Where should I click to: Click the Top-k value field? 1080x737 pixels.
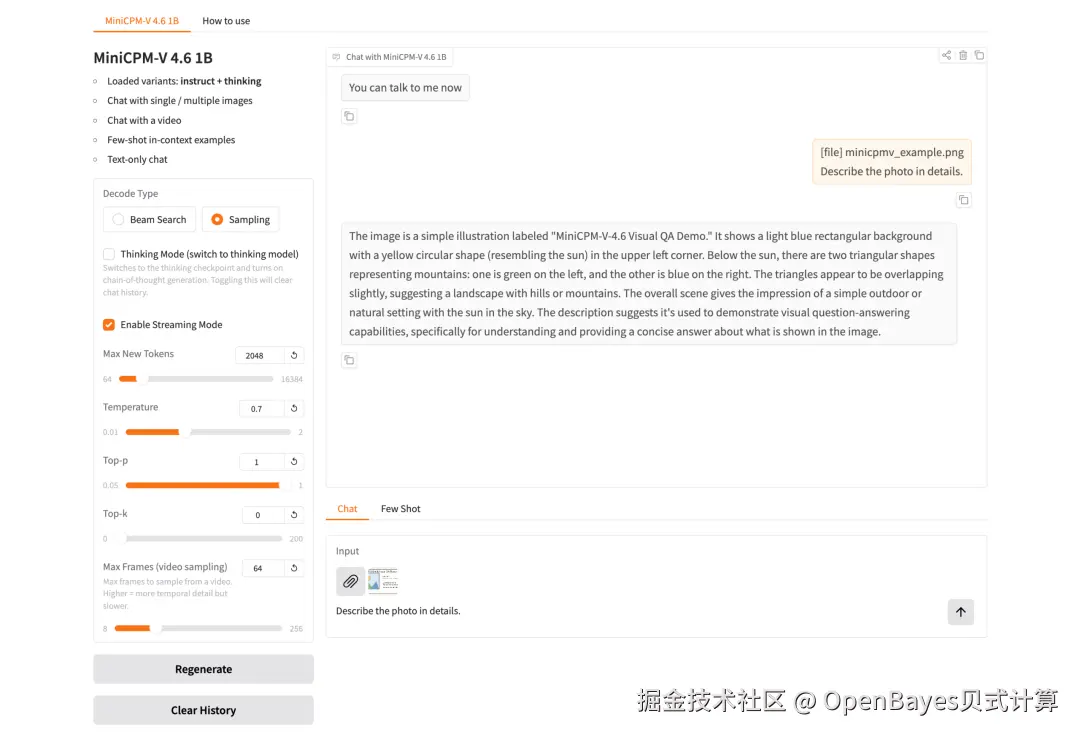click(x=262, y=515)
